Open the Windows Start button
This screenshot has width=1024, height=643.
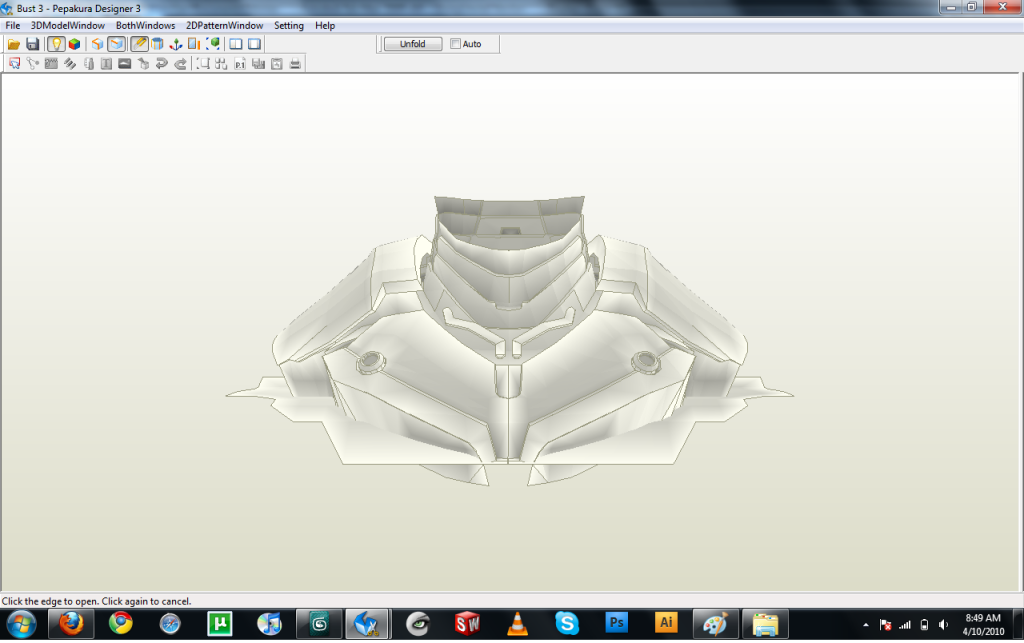point(21,625)
